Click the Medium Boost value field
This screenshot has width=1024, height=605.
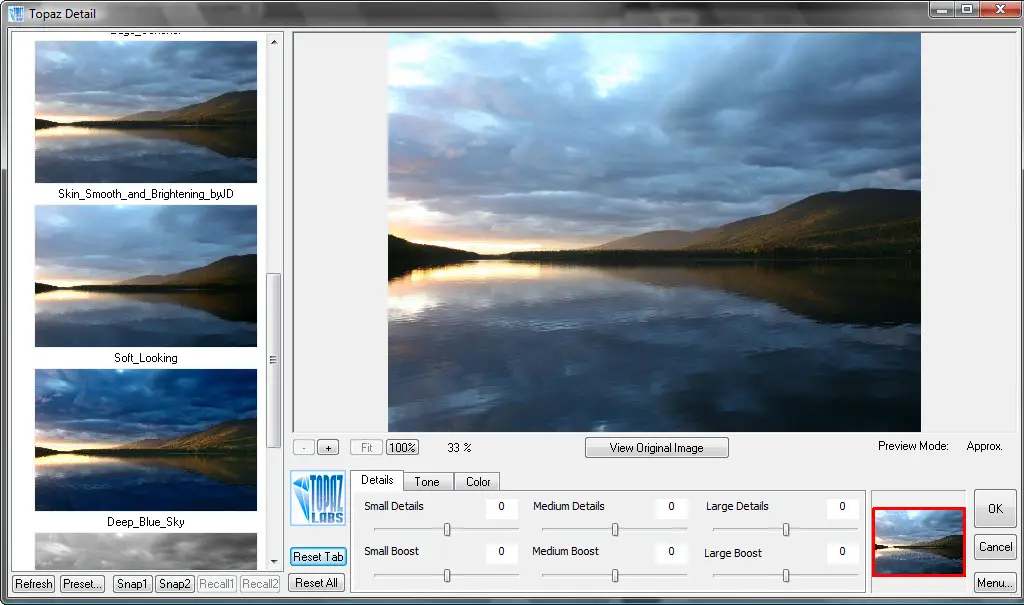point(671,551)
